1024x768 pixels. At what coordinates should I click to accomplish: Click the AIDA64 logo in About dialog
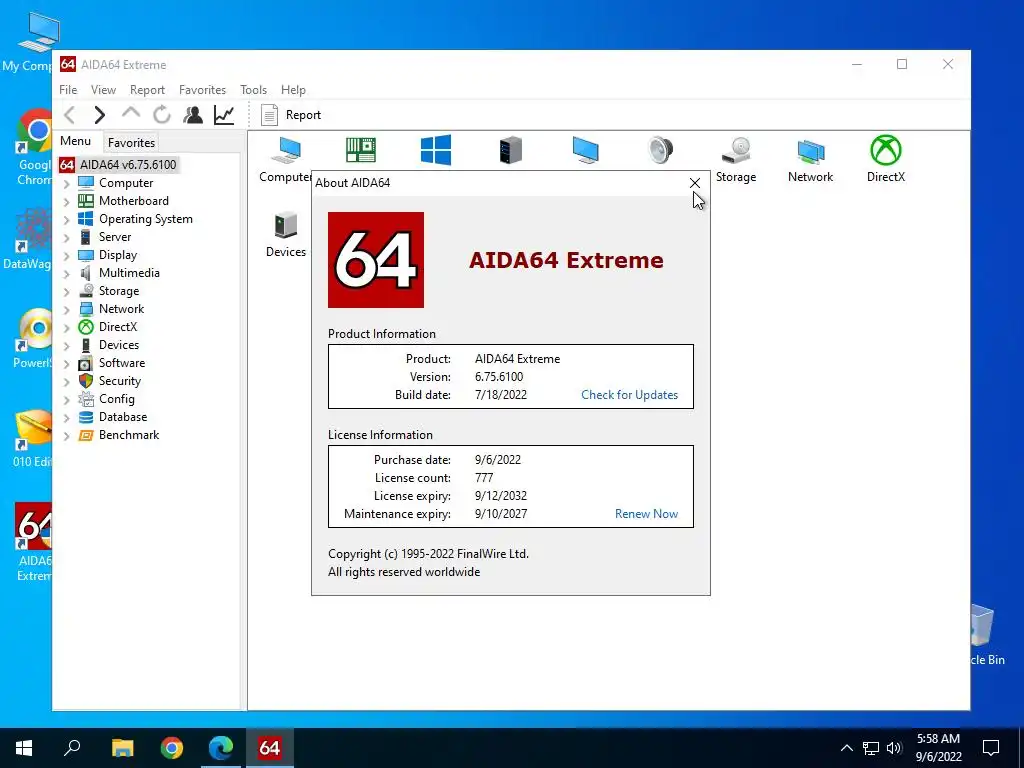click(376, 260)
